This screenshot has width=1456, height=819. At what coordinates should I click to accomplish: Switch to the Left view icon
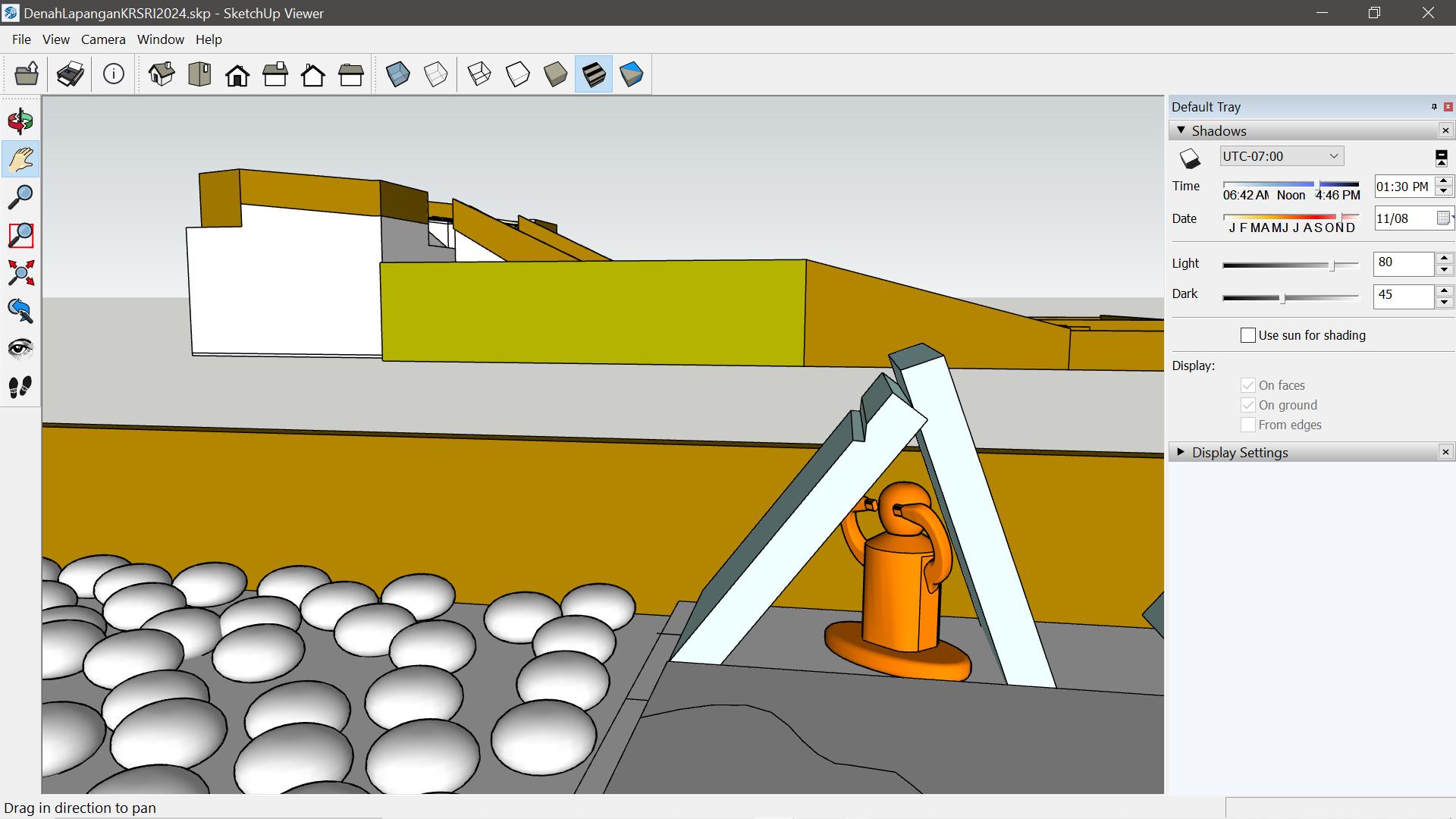coord(351,74)
